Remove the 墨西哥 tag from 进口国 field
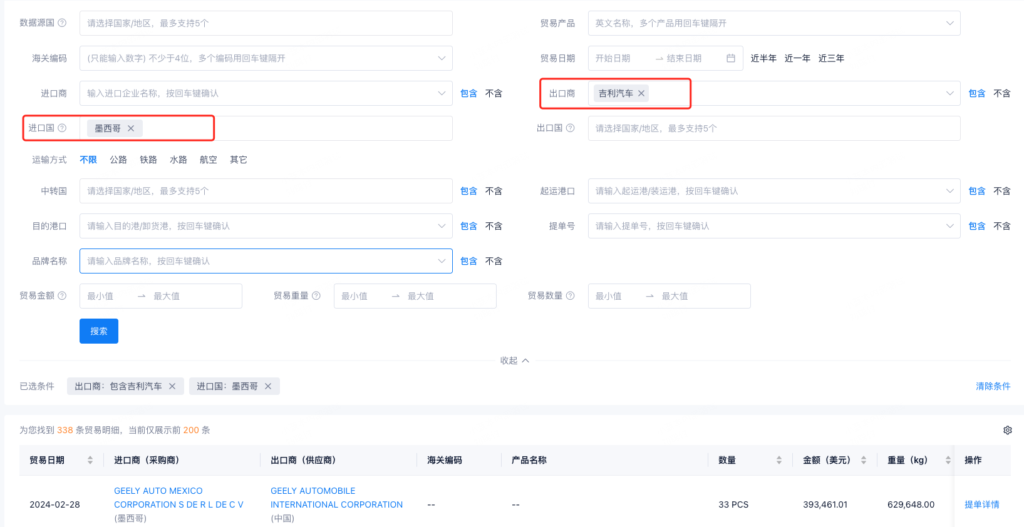Viewport: 1024px width, 527px height. (x=130, y=128)
